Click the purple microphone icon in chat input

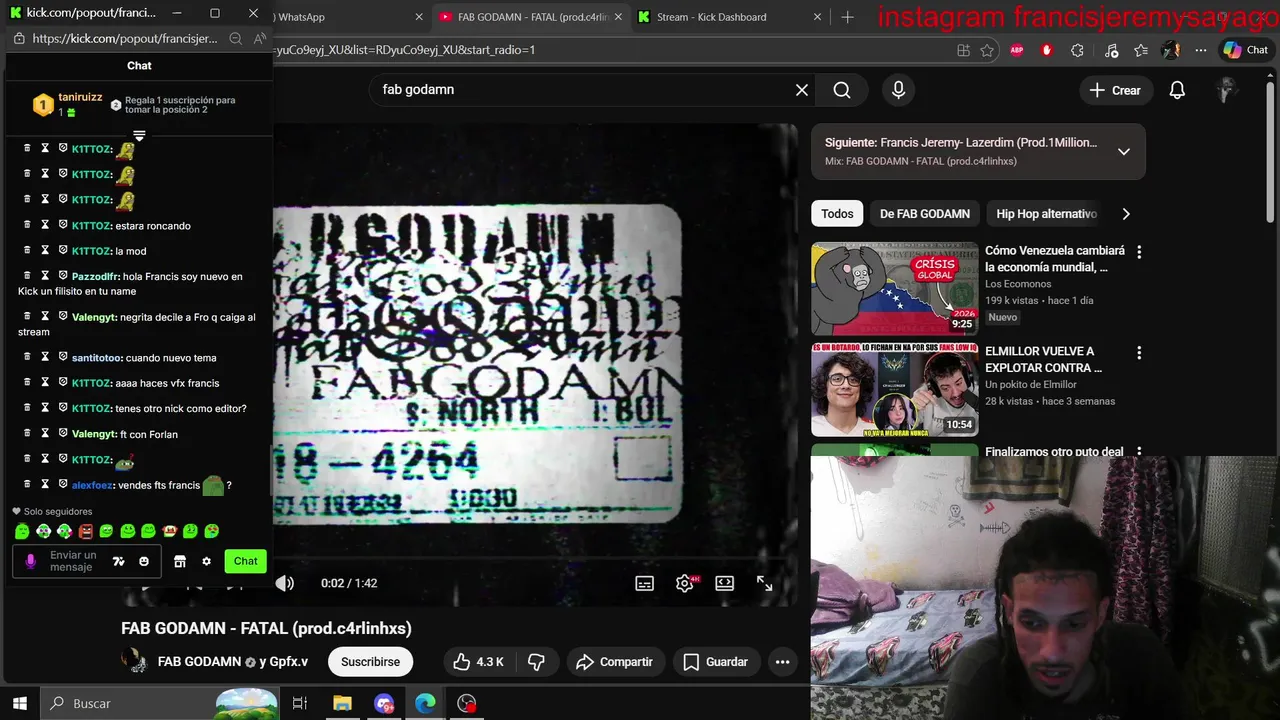pyautogui.click(x=30, y=561)
